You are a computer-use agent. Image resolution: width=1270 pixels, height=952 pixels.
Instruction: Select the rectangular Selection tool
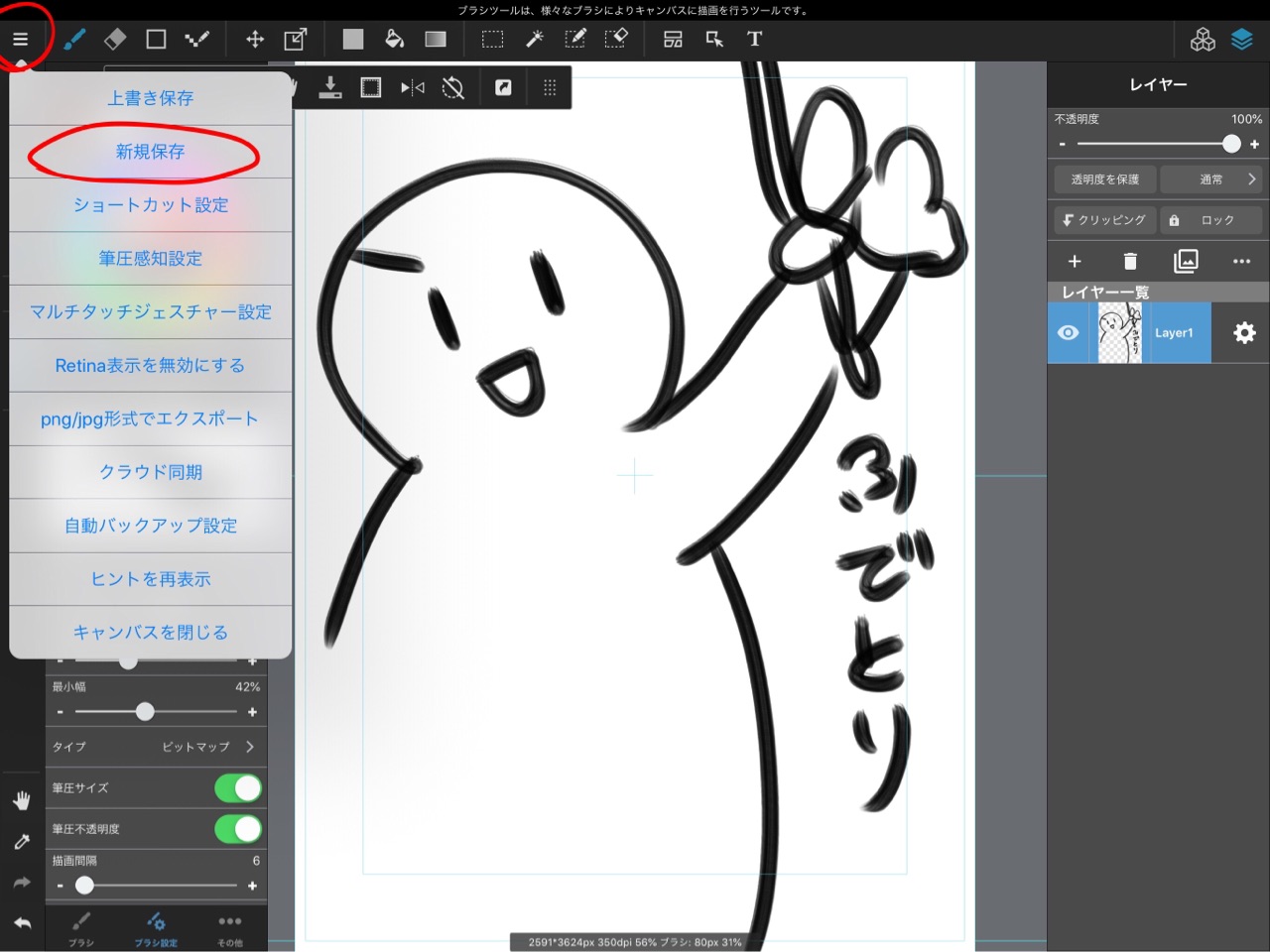493,40
